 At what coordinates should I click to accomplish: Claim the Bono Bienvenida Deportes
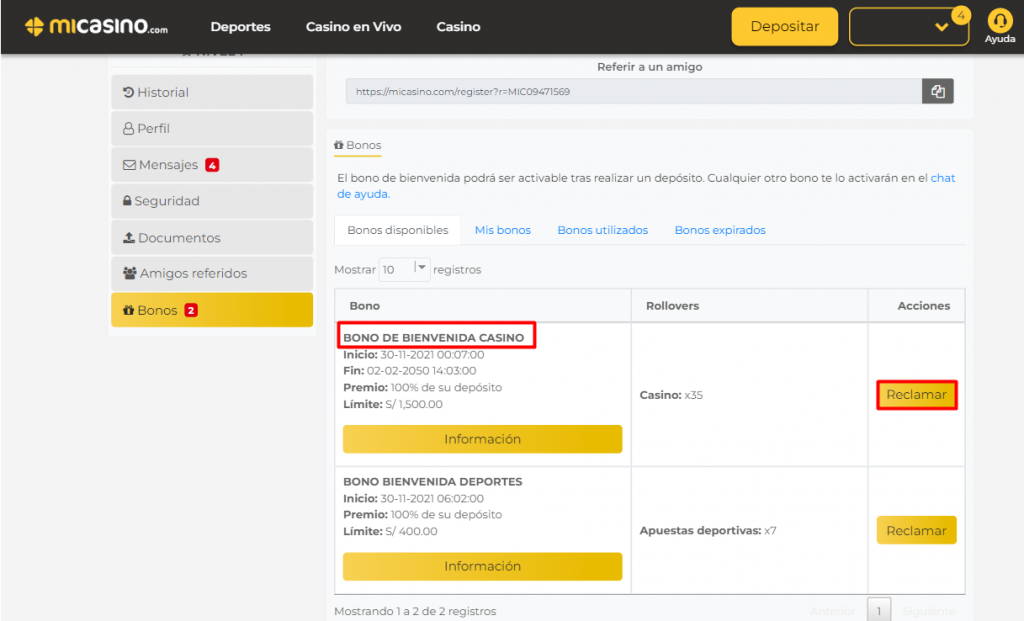[x=916, y=531]
